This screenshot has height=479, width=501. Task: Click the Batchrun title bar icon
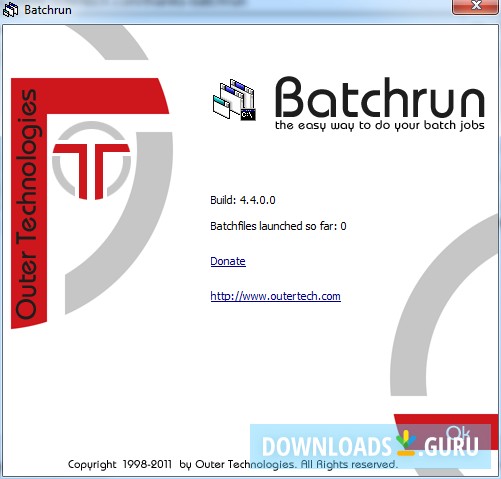(10, 10)
